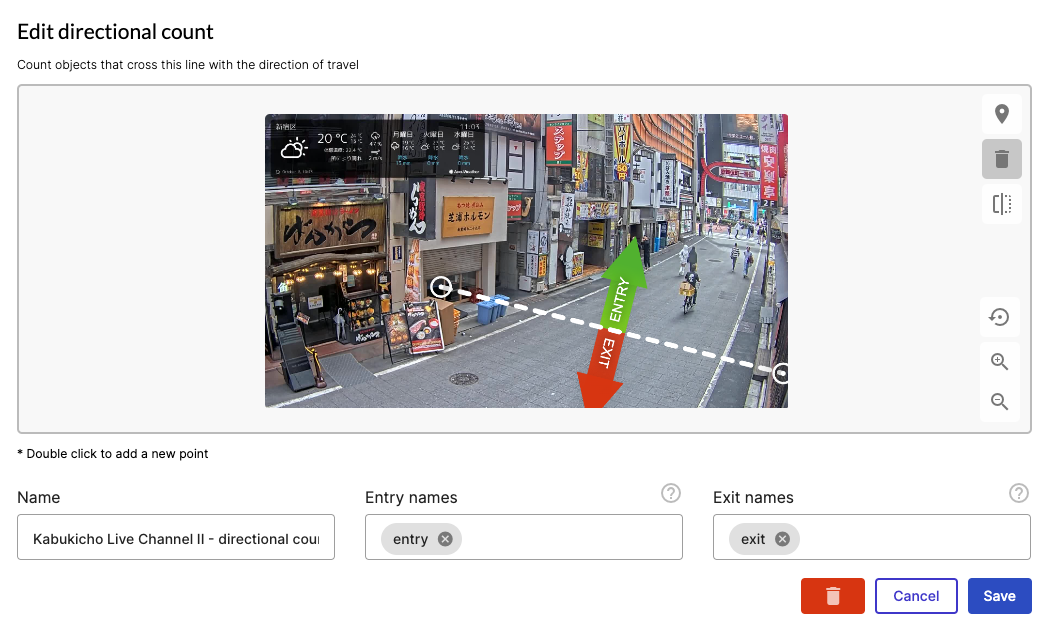Remove the 'entry' tag chip
Image resolution: width=1047 pixels, height=622 pixels.
(445, 539)
